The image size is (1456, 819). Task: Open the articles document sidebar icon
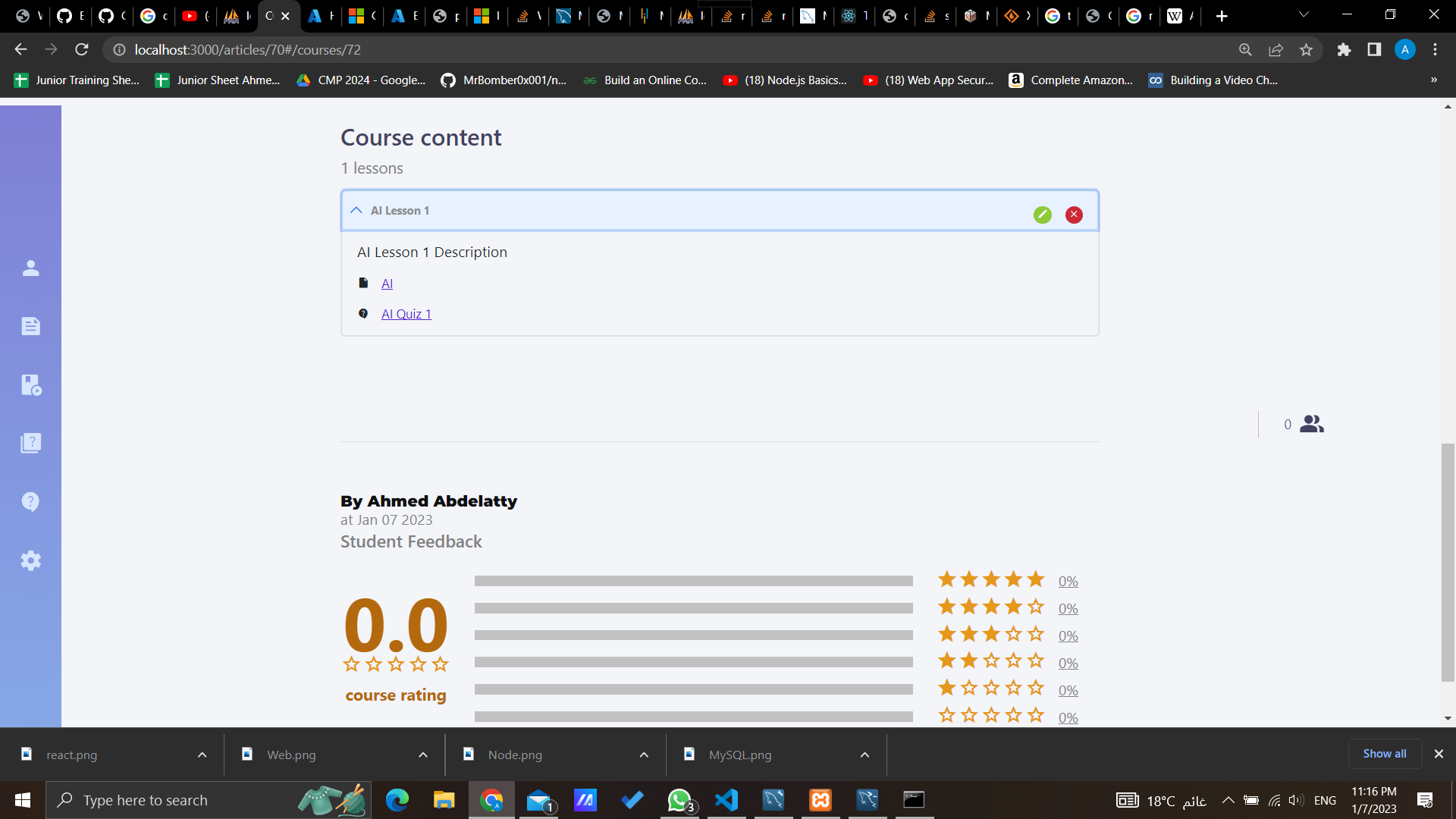pyautogui.click(x=30, y=326)
